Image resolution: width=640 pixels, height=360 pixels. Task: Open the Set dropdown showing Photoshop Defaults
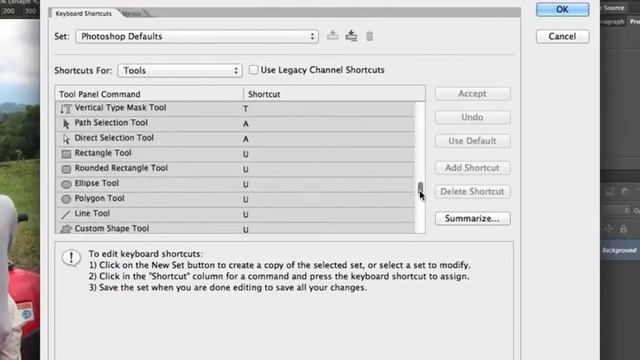coord(197,36)
